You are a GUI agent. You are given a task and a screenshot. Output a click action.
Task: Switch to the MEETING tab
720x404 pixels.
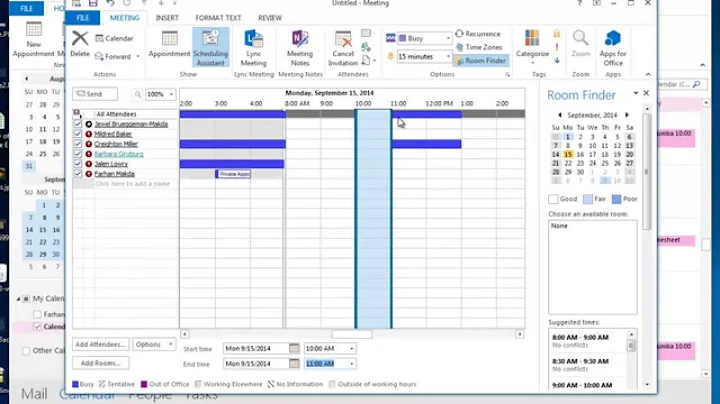pyautogui.click(x=124, y=18)
